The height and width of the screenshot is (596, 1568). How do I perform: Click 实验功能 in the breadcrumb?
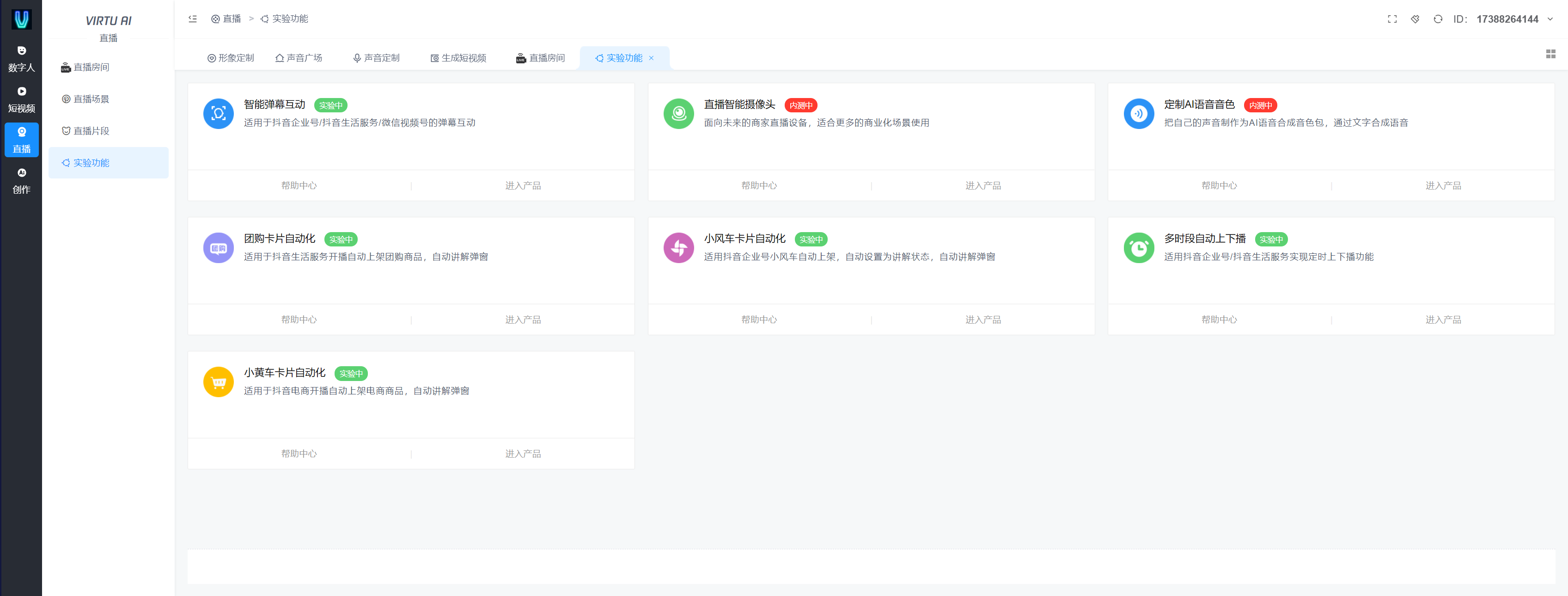coord(284,19)
